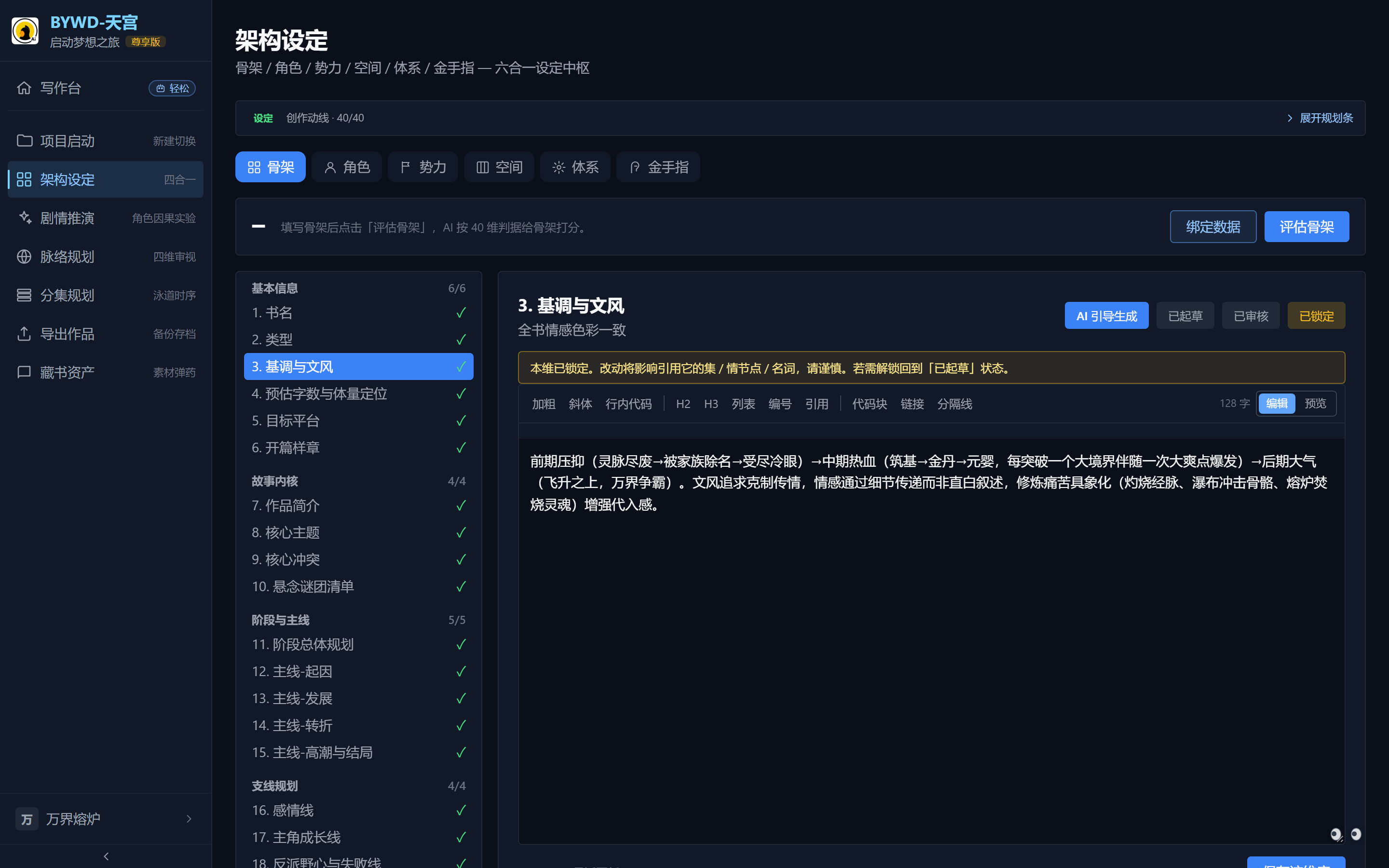The height and width of the screenshot is (868, 1389).
Task: Select 16. 感情线 in the list
Action: 359,810
